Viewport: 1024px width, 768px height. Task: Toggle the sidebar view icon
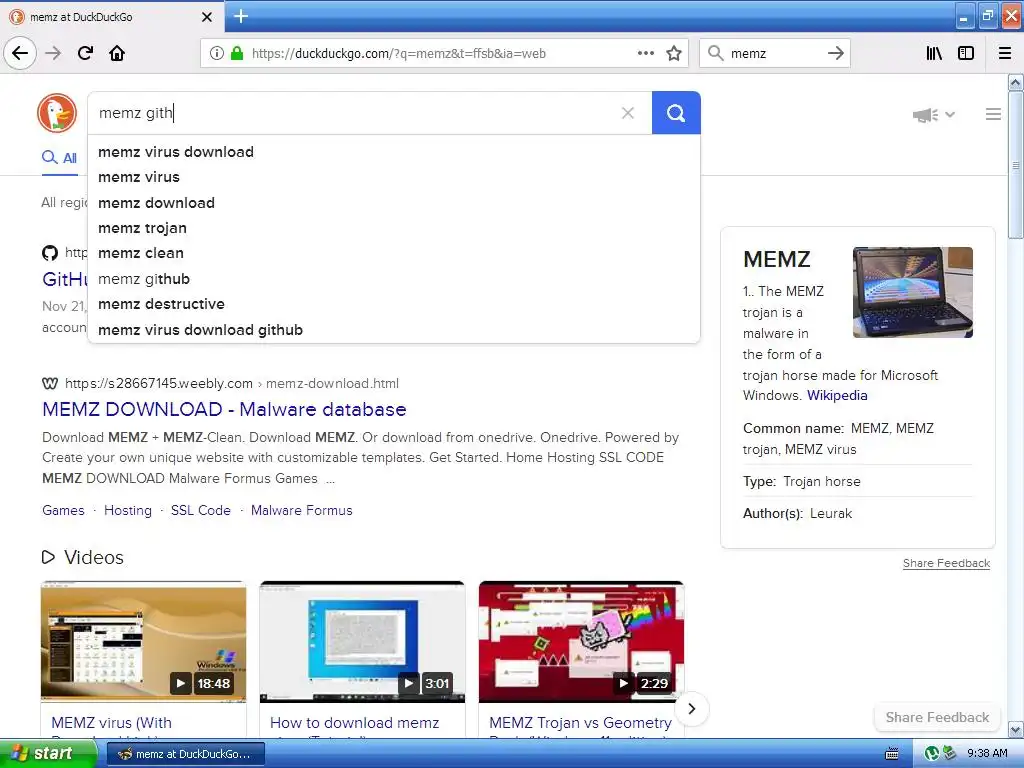(x=966, y=53)
